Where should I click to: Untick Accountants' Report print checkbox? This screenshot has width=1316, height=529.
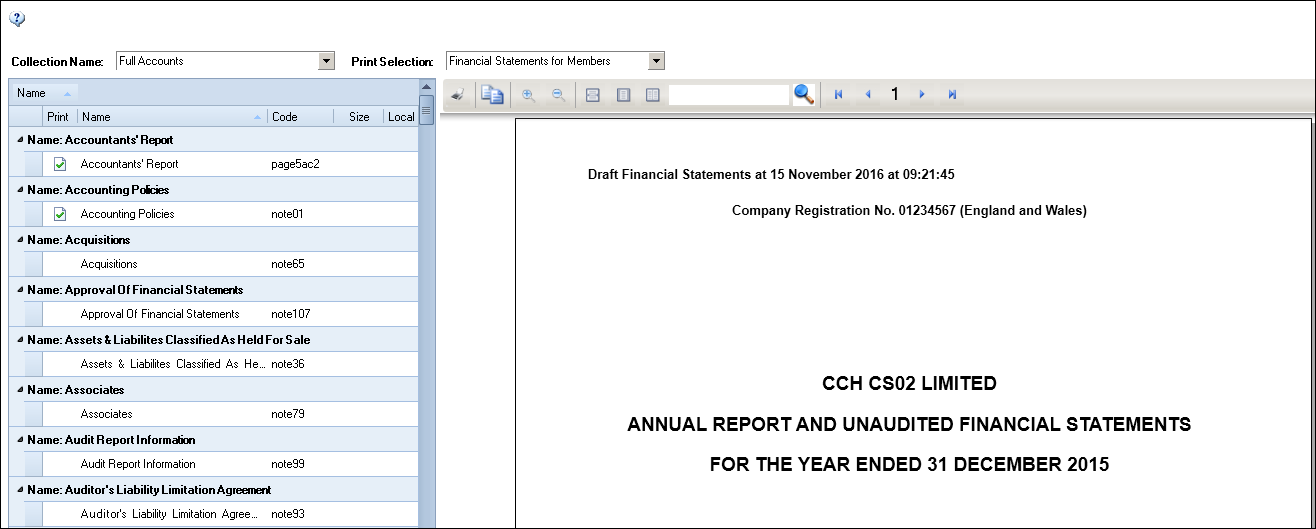point(60,164)
